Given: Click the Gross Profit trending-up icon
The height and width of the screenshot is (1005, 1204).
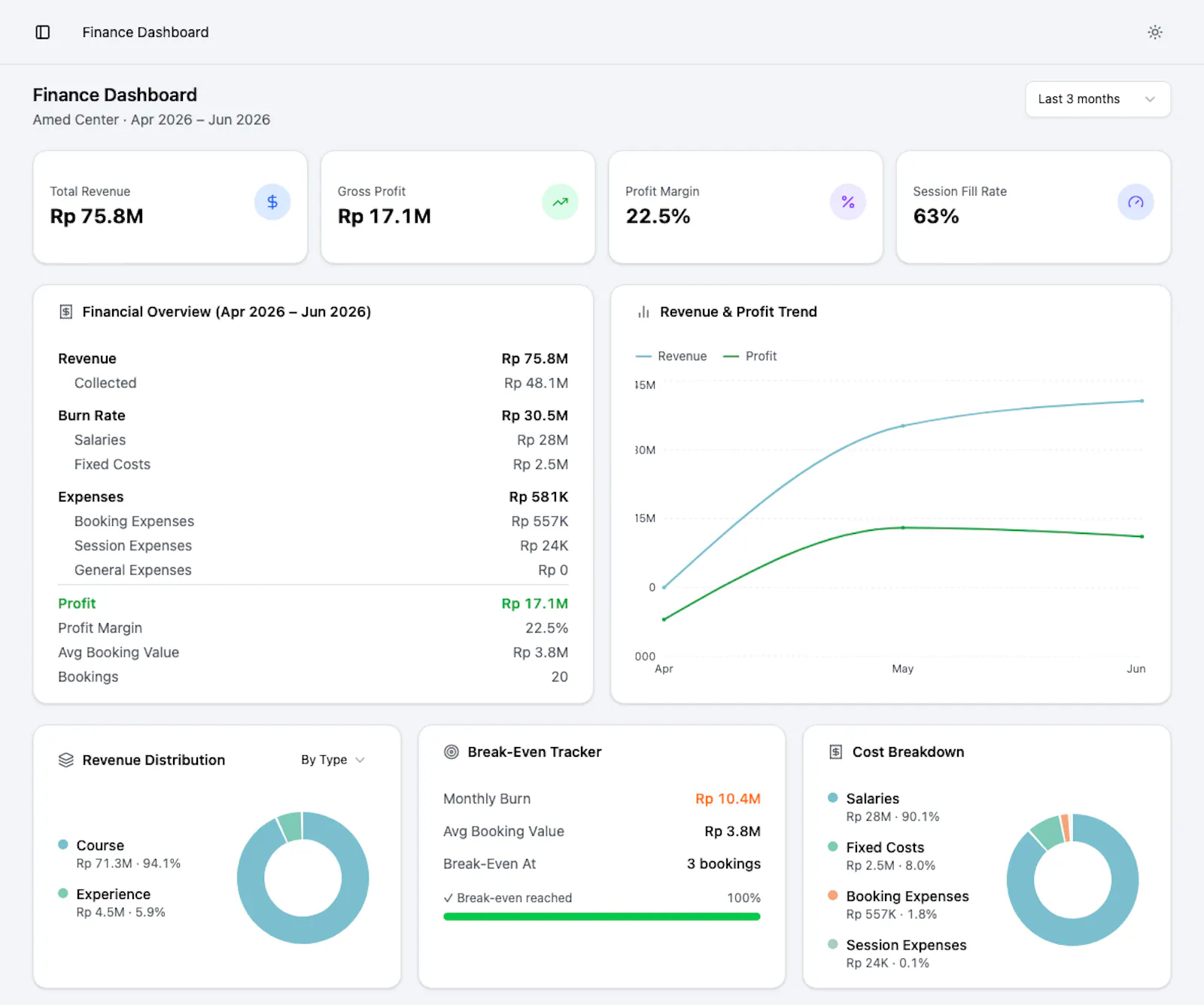Looking at the screenshot, I should (560, 202).
